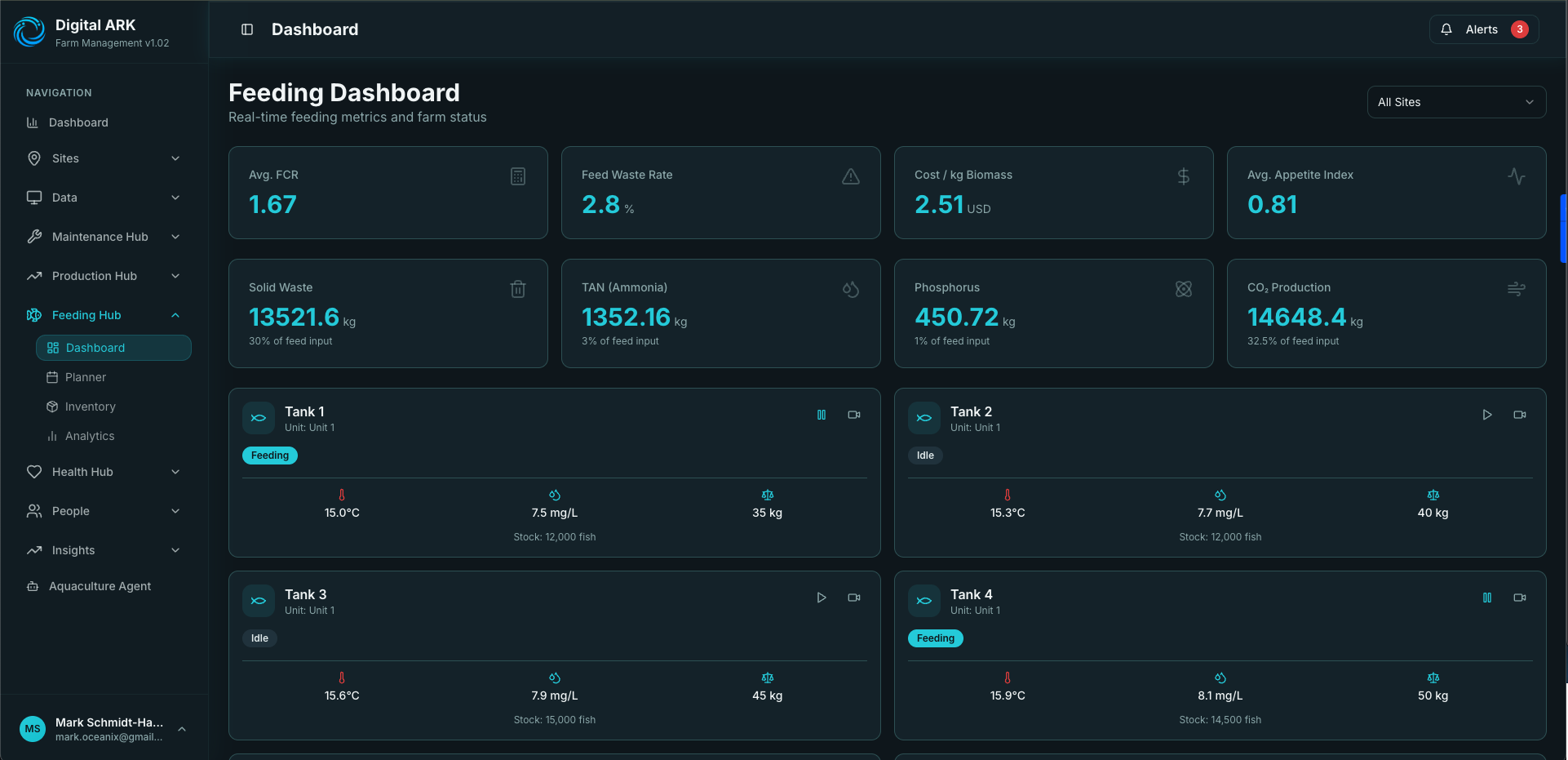Click the Tank 4 fish icon

924,601
